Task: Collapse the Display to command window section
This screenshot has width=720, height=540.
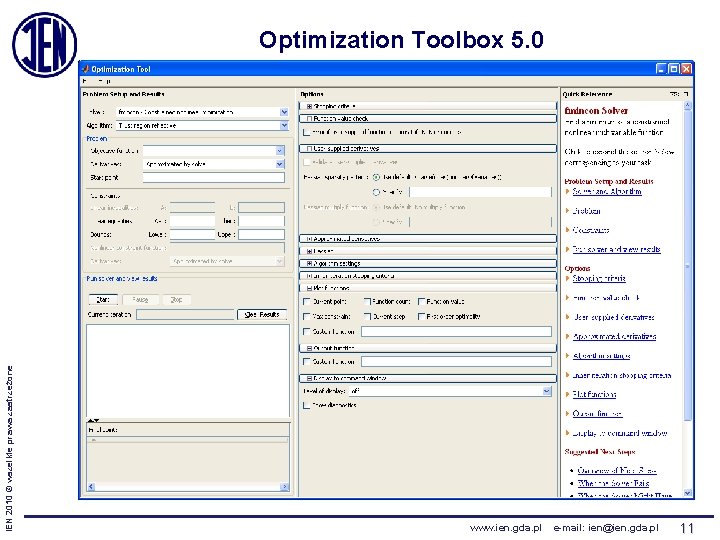Action: pos(309,378)
